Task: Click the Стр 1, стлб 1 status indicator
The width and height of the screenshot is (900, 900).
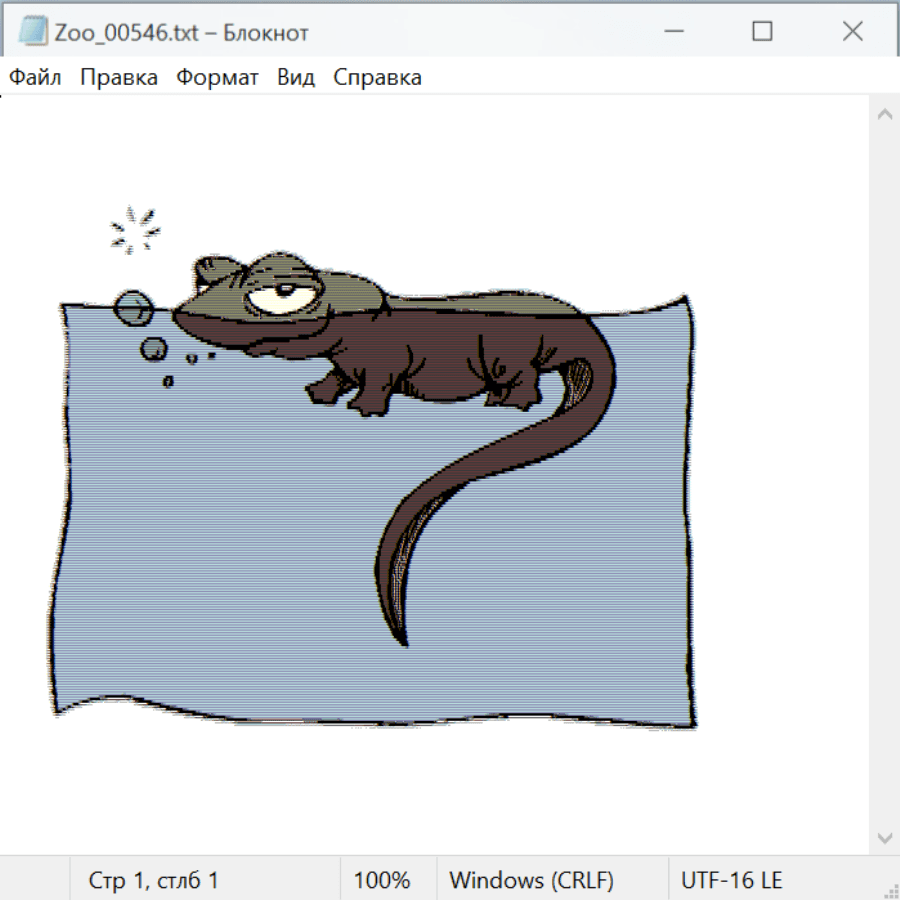Action: click(x=153, y=881)
